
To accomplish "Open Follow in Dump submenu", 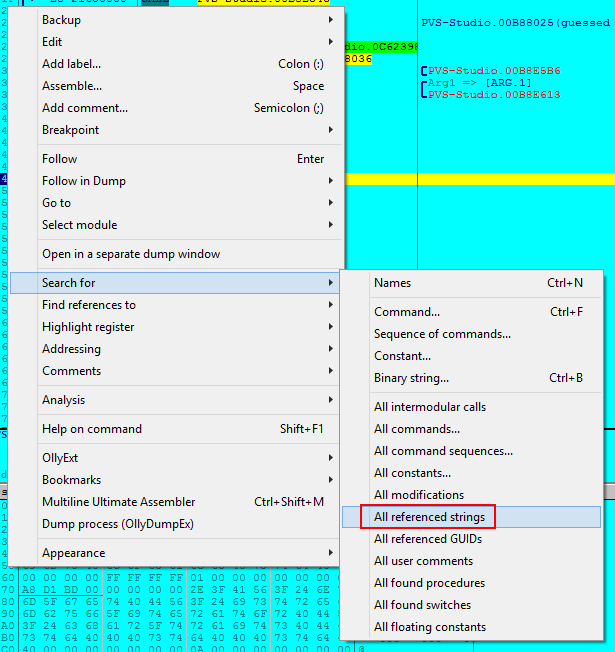I will [x=176, y=181].
